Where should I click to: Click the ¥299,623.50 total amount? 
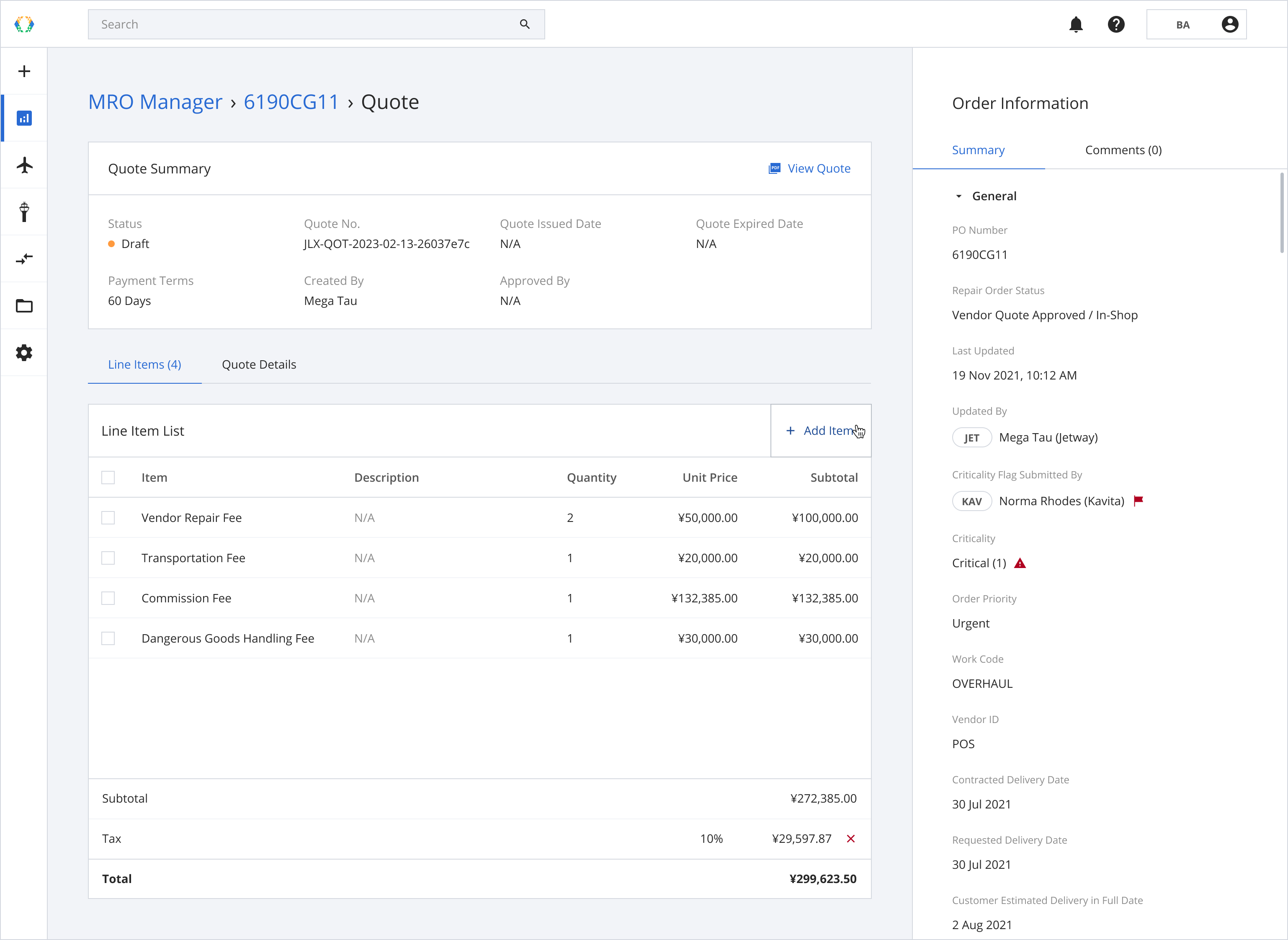click(823, 879)
